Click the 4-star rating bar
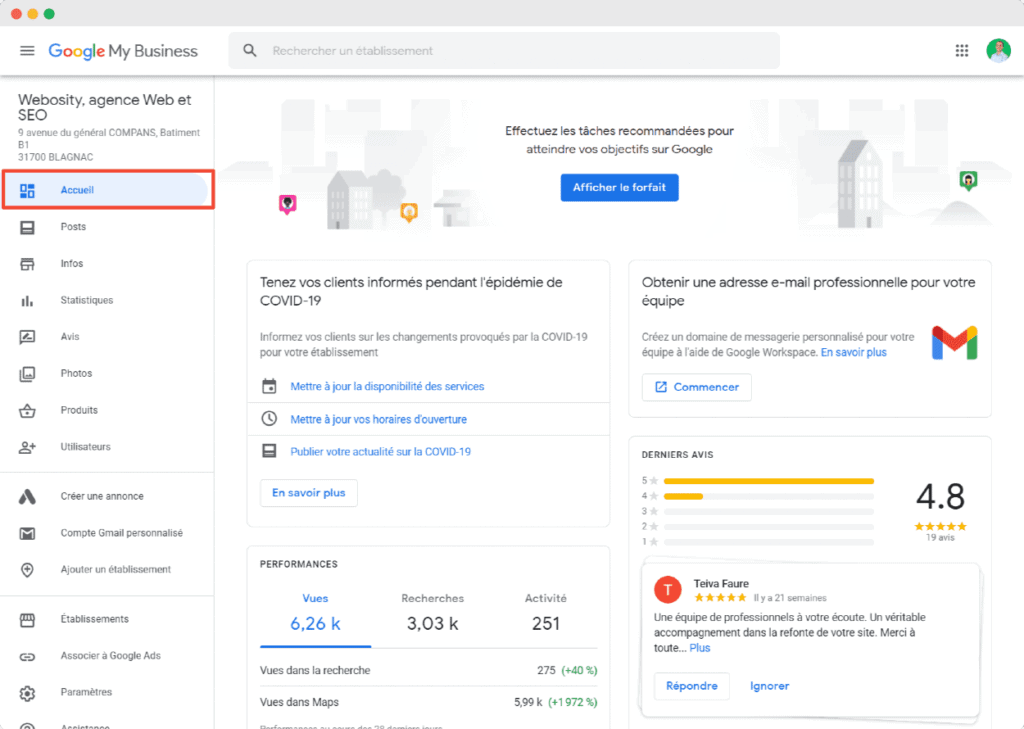 tap(769, 496)
